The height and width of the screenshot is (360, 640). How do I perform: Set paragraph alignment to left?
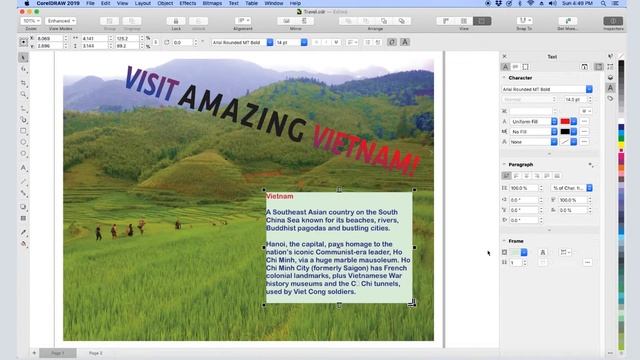tap(516, 176)
